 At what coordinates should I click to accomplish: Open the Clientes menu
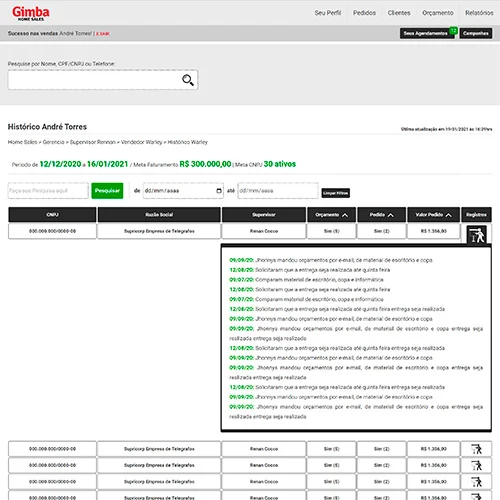[399, 13]
